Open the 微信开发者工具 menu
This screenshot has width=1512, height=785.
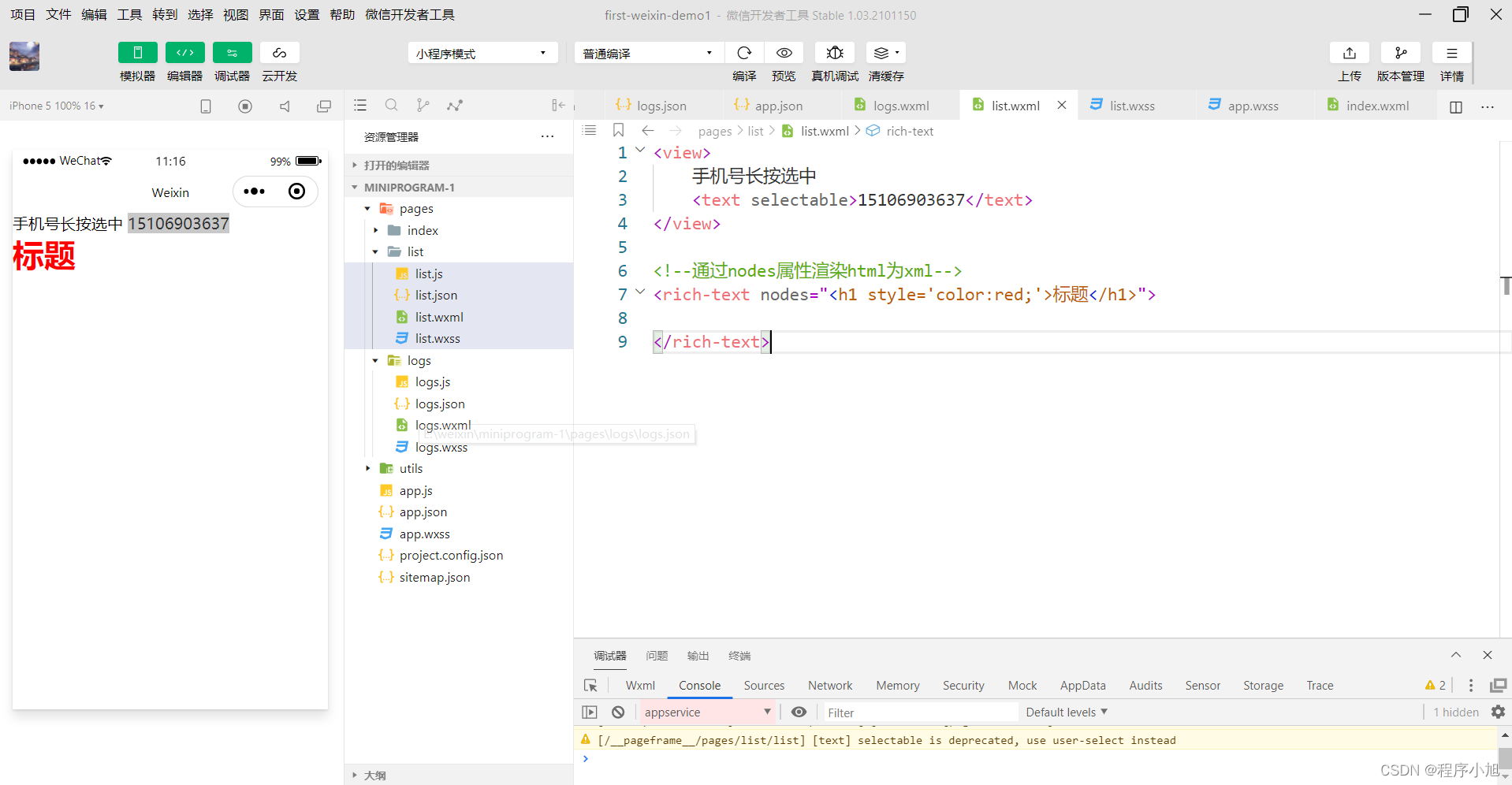coord(410,15)
